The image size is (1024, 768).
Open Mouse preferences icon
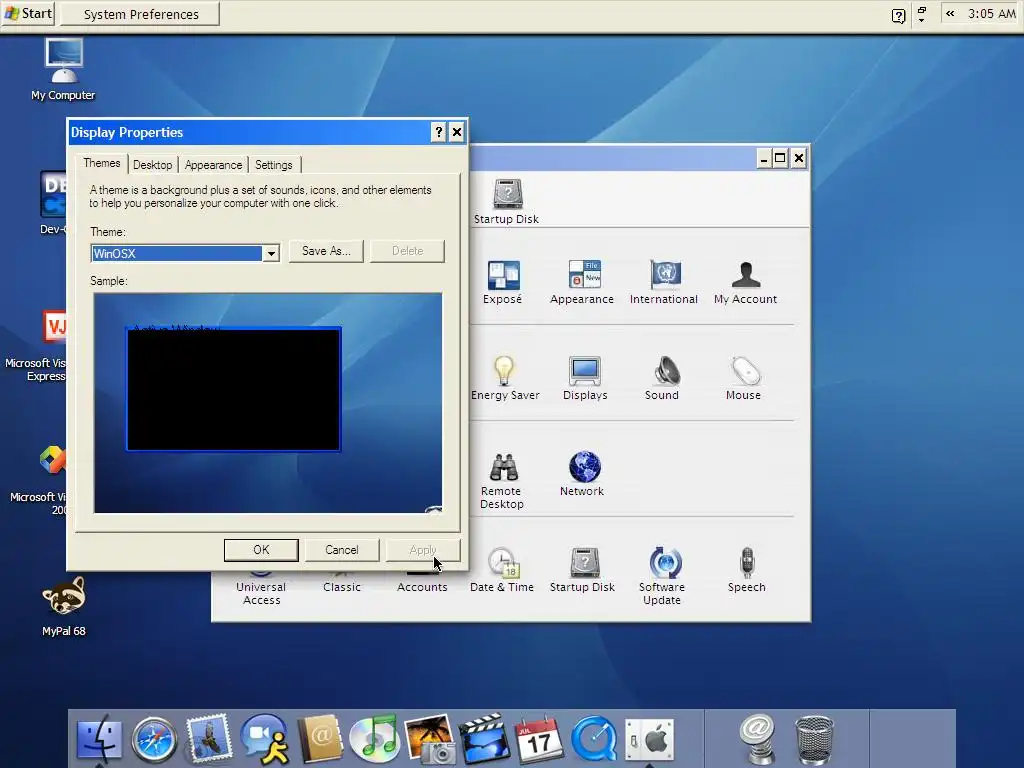[x=745, y=371]
